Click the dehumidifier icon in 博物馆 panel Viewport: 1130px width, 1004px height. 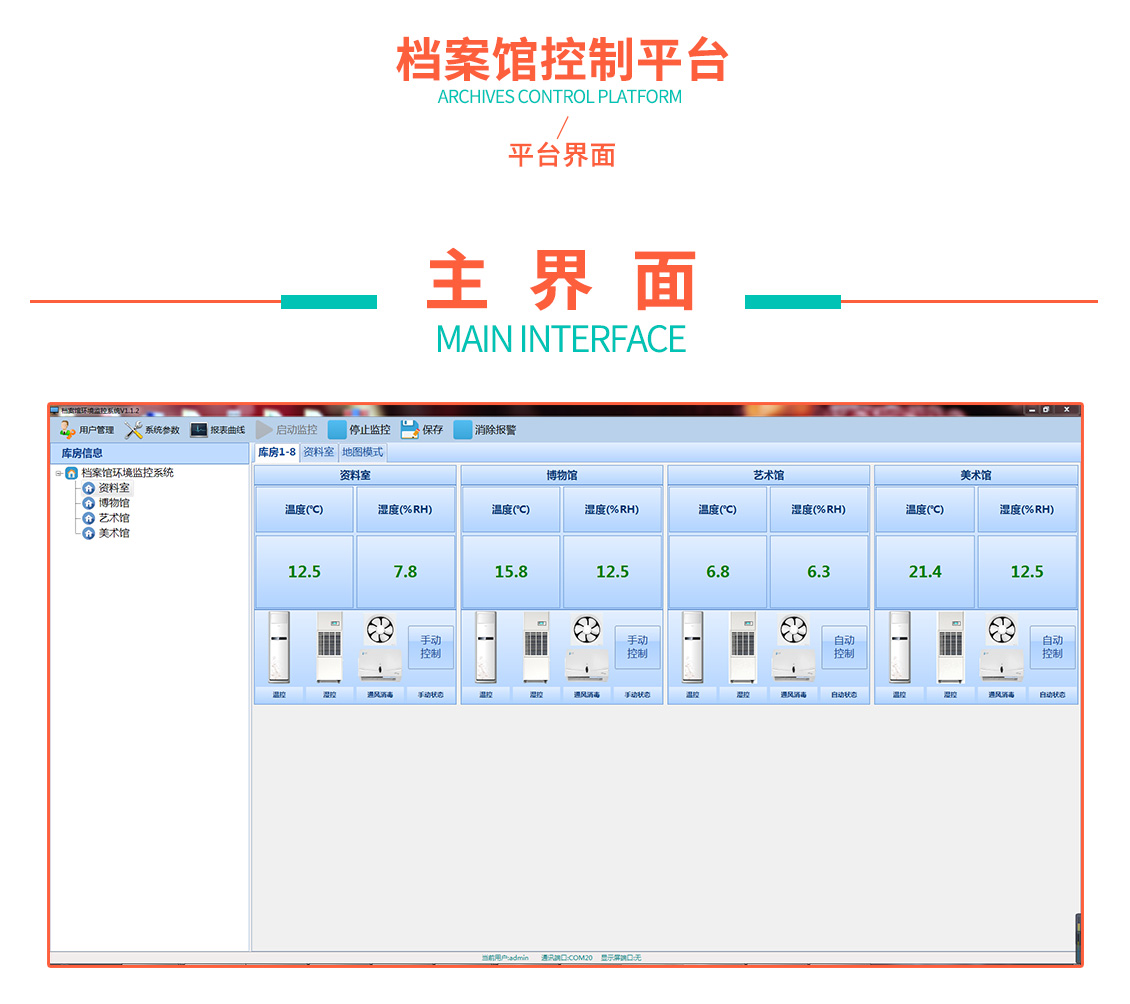tap(536, 647)
